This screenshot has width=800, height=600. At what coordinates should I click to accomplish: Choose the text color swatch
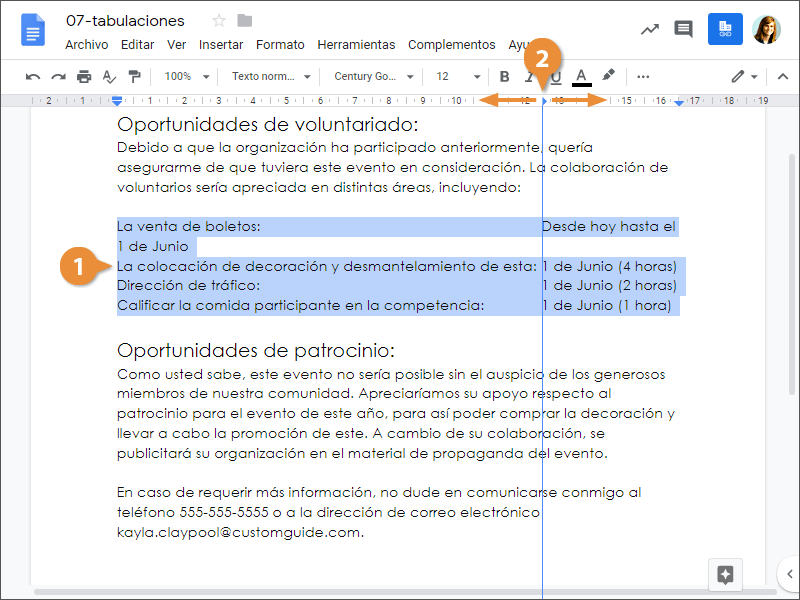(x=581, y=76)
